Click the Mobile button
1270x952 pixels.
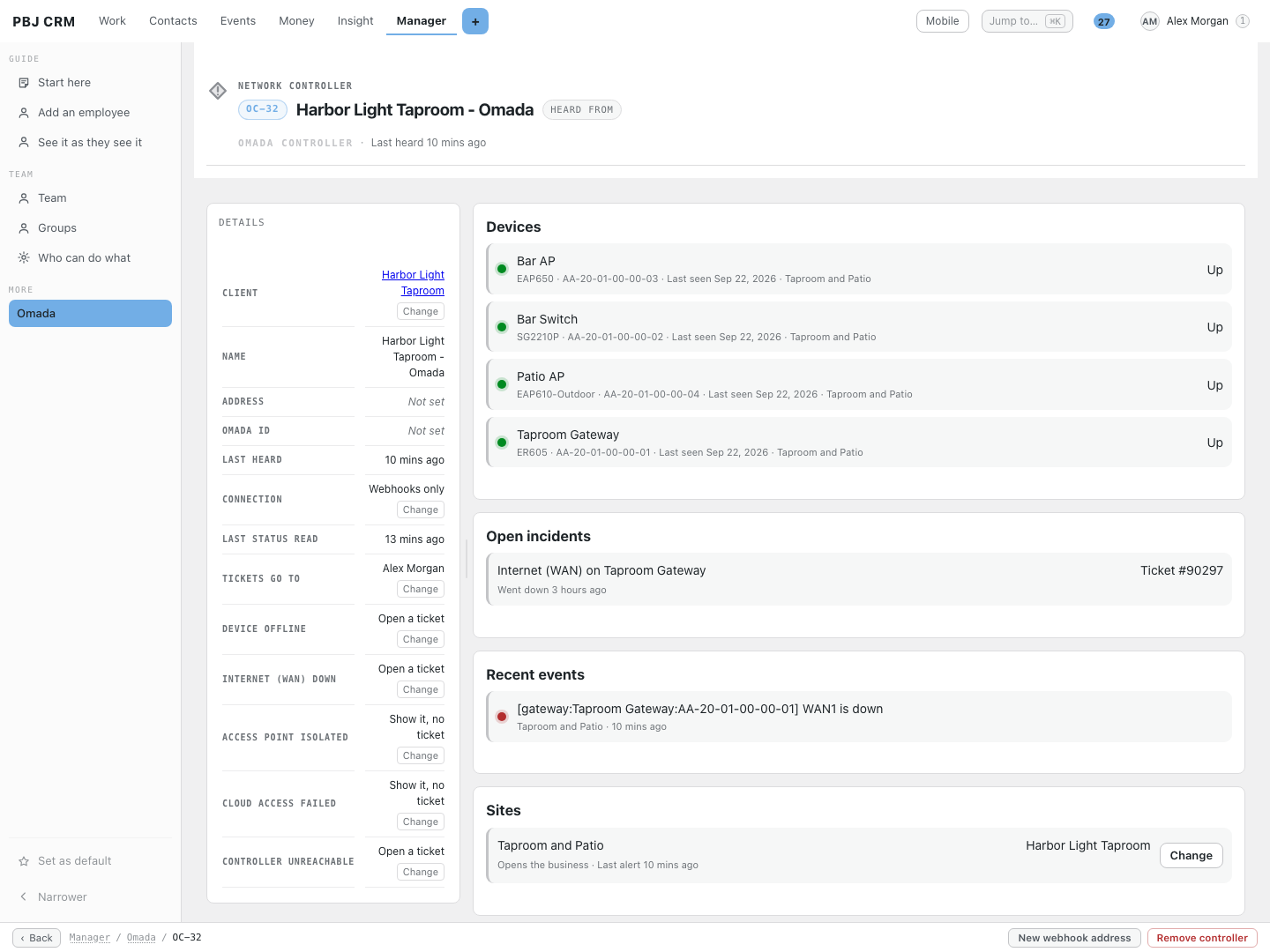click(943, 21)
